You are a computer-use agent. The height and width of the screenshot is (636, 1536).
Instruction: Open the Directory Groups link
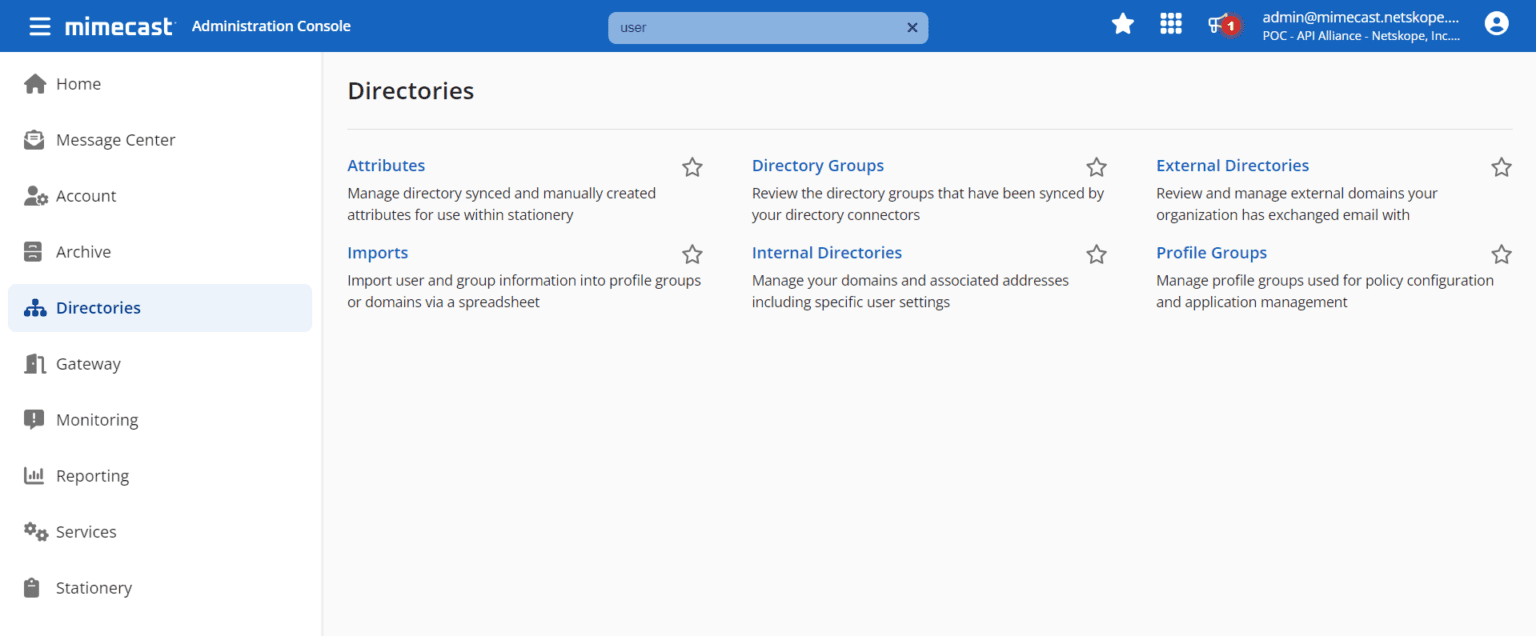(817, 165)
